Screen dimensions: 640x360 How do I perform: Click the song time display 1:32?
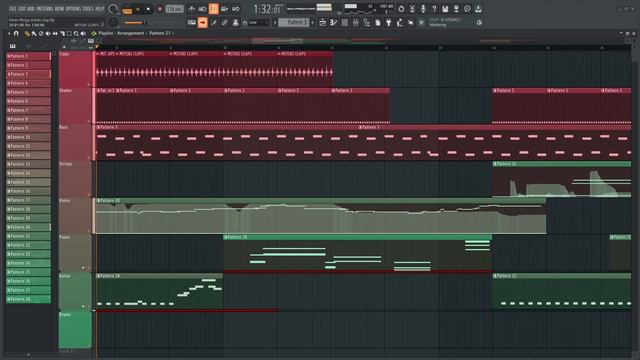(x=267, y=9)
